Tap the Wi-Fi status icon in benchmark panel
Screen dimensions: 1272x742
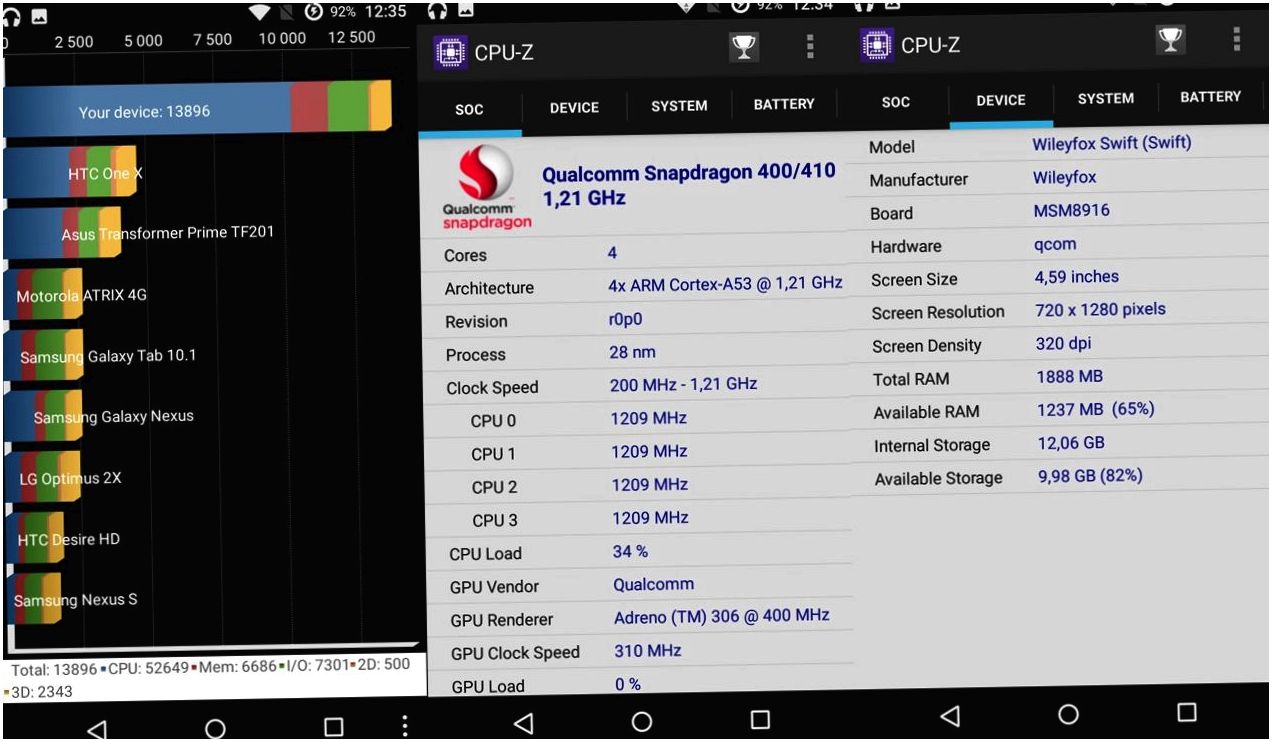260,12
